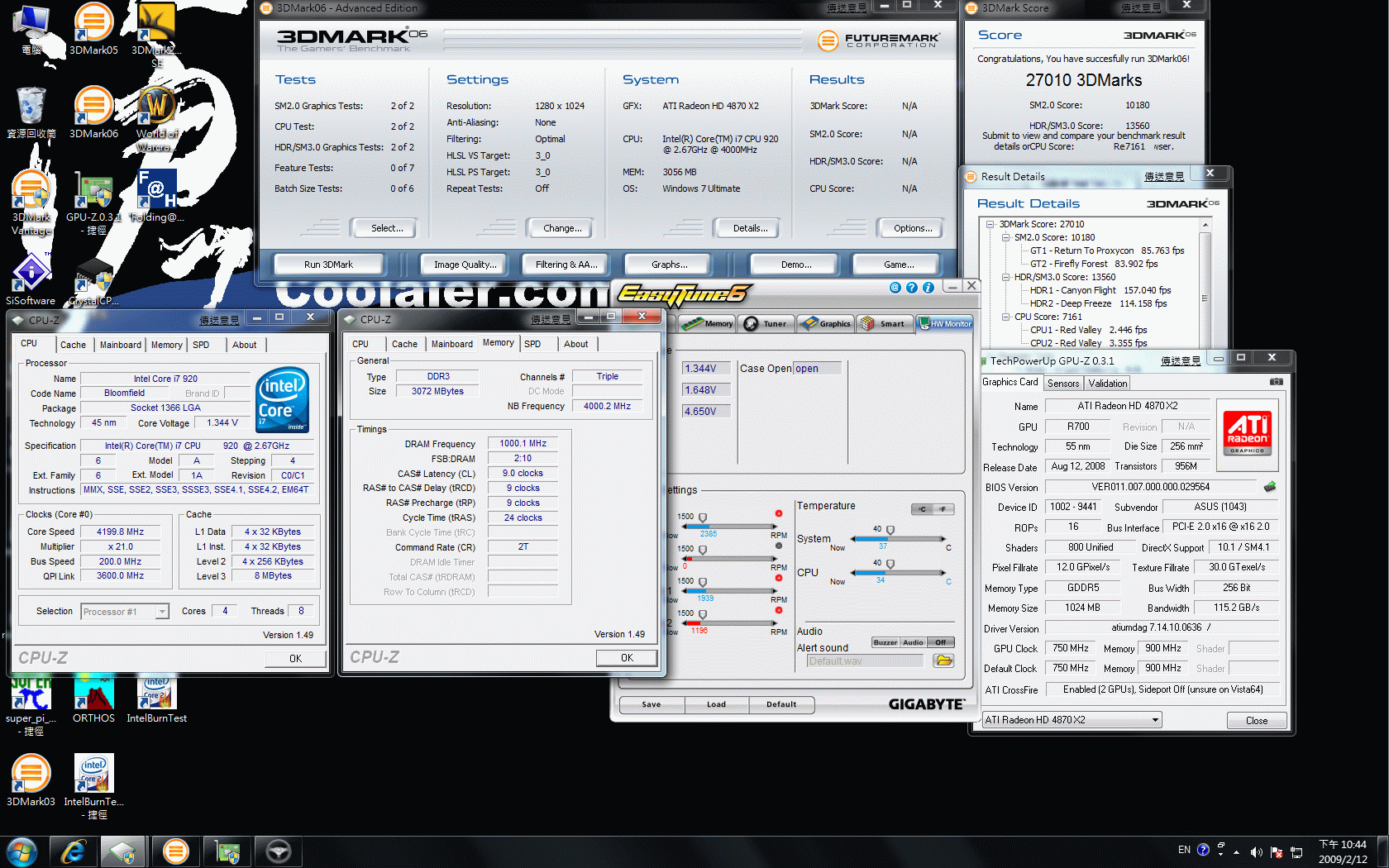Click the Action Center flag tray icon
Viewport: 1389px width, 868px height.
pos(1277,852)
